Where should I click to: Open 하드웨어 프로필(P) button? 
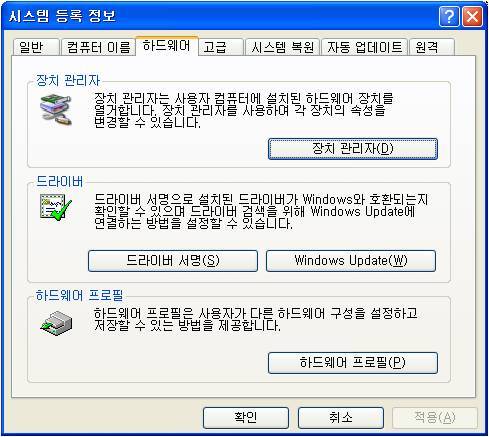click(353, 363)
